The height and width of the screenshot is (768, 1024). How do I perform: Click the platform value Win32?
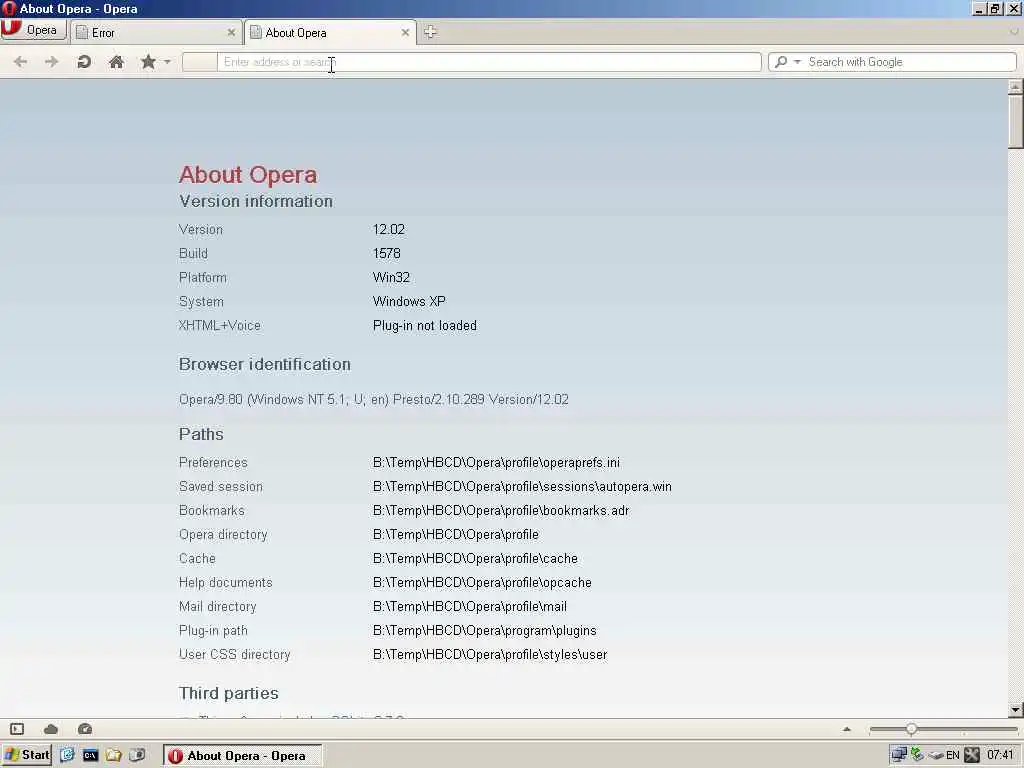click(x=391, y=278)
